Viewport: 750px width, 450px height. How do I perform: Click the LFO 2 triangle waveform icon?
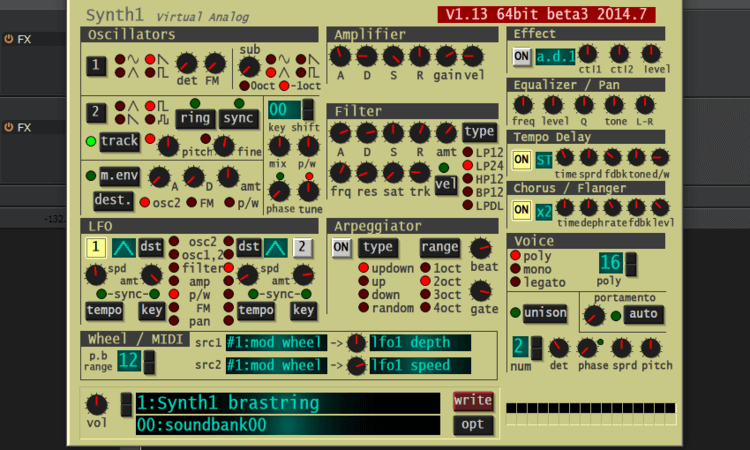click(x=276, y=247)
